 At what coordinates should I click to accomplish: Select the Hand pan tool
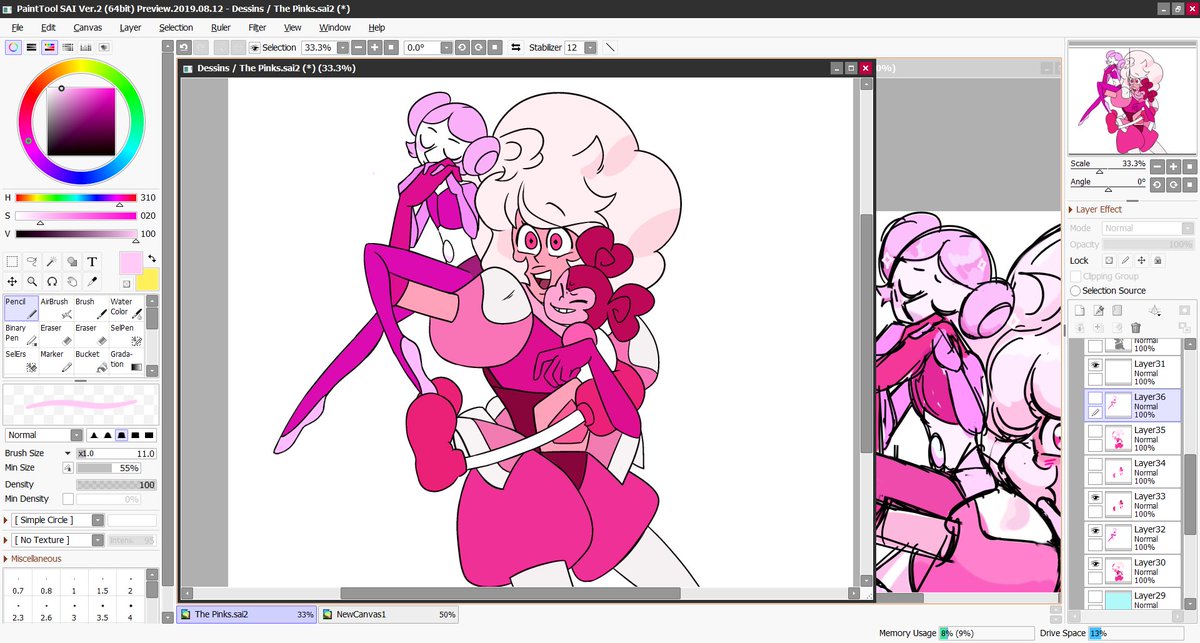pos(72,281)
